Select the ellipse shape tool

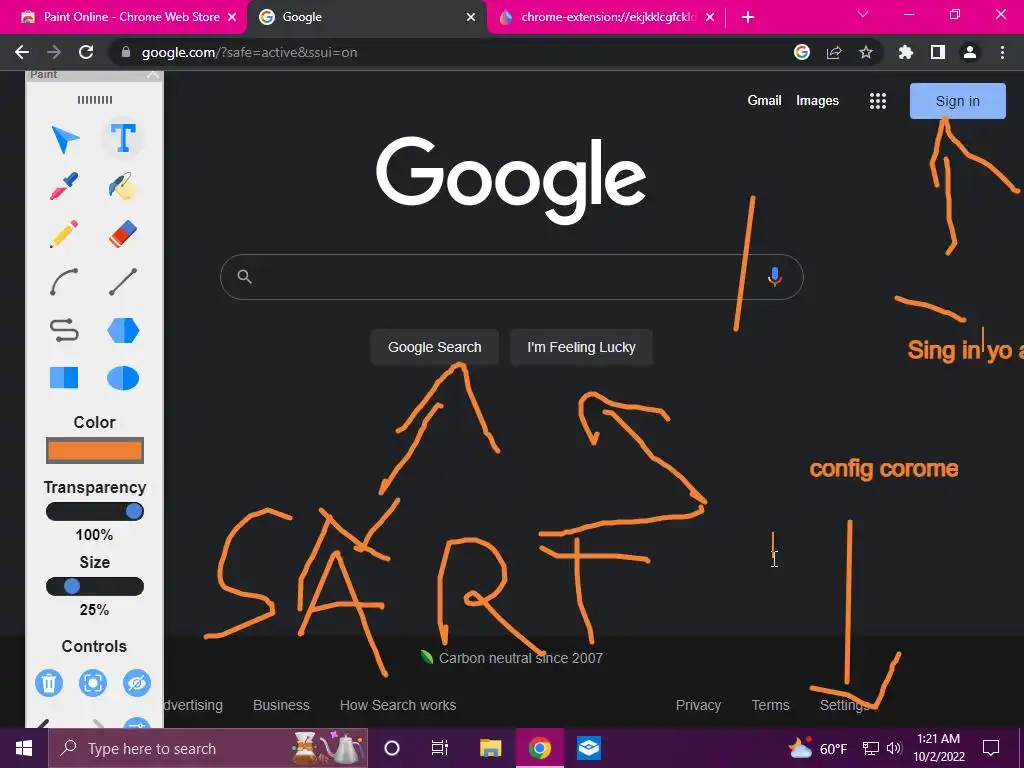pyautogui.click(x=123, y=377)
